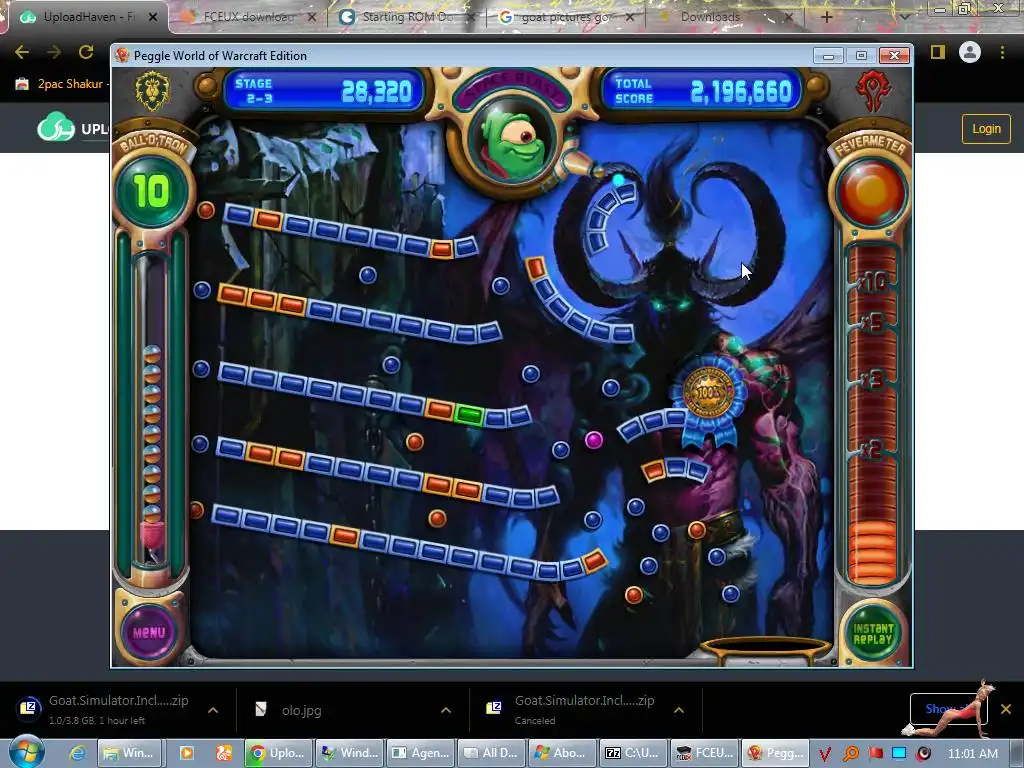
Task: Launch Internet Explorer from the taskbar
Action: click(77, 753)
